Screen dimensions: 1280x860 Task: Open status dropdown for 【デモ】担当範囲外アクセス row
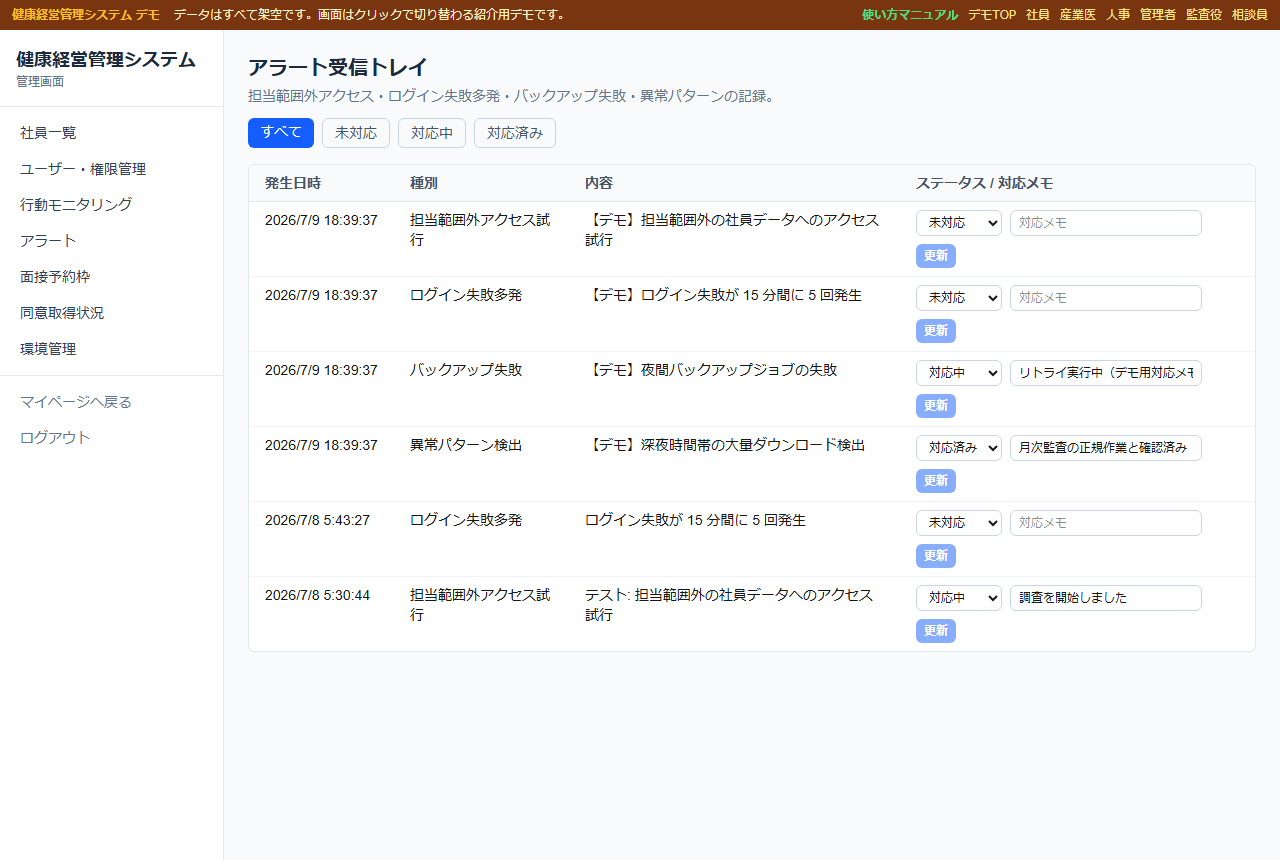[959, 223]
